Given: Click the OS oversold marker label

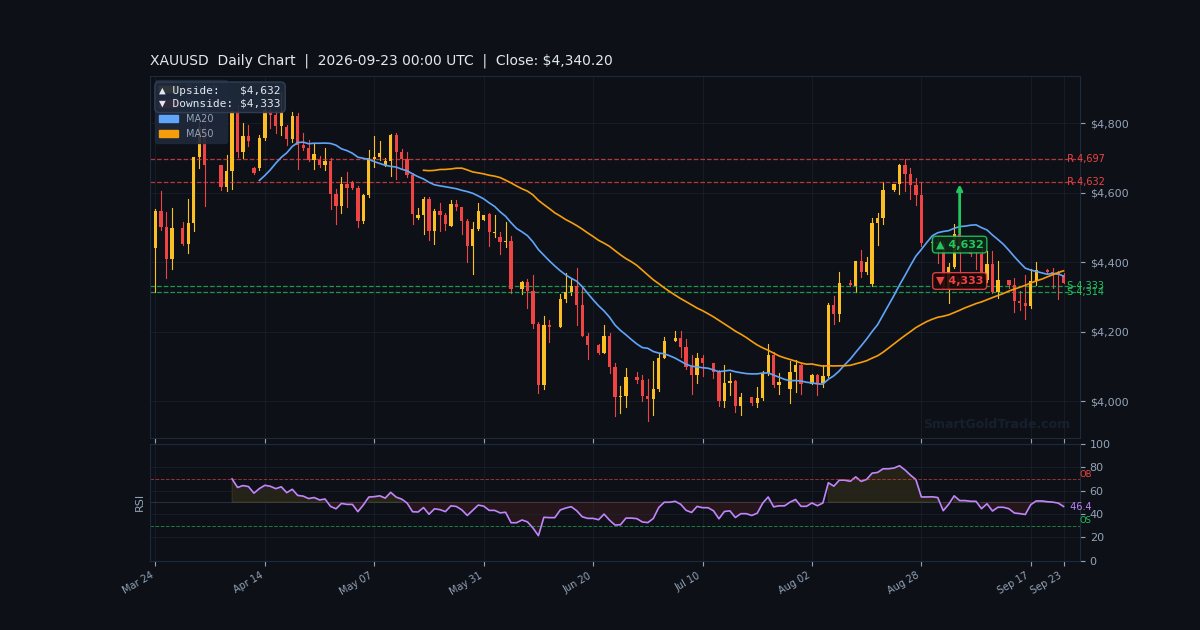Looking at the screenshot, I should 1085,520.
